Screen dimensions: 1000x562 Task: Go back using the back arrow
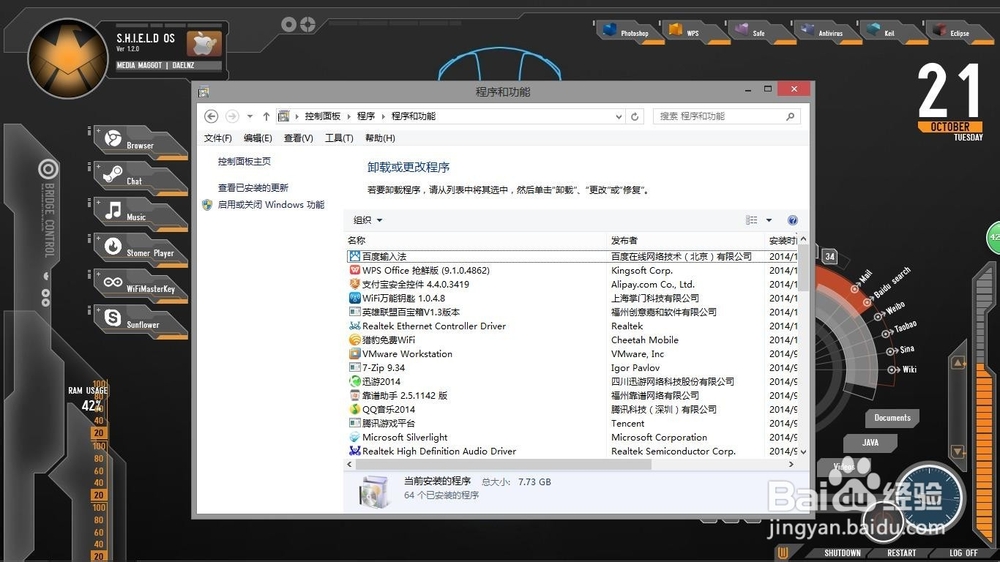(211, 116)
